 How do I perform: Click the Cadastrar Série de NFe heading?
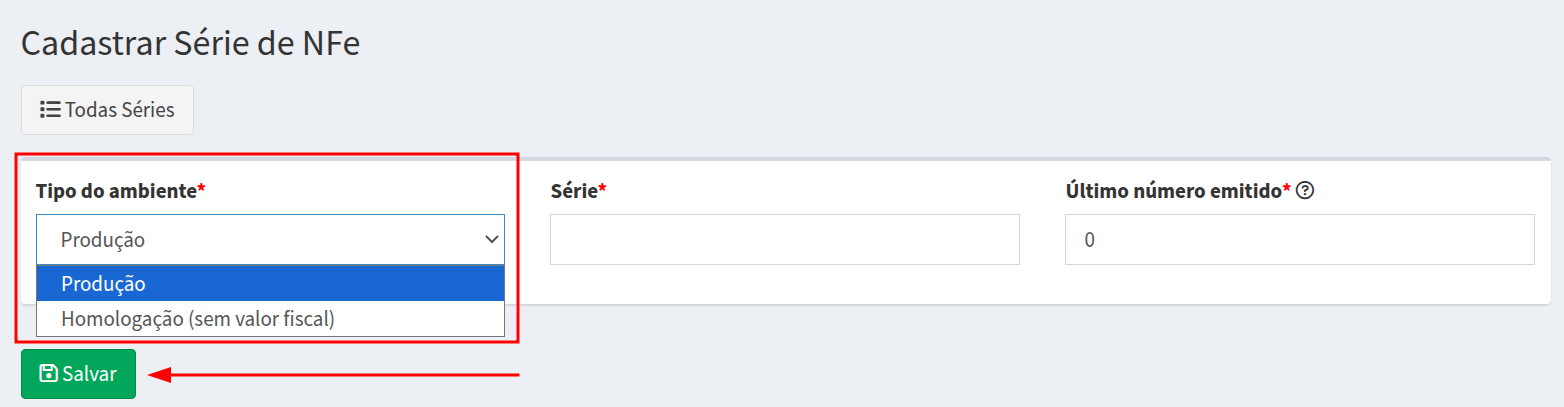190,44
